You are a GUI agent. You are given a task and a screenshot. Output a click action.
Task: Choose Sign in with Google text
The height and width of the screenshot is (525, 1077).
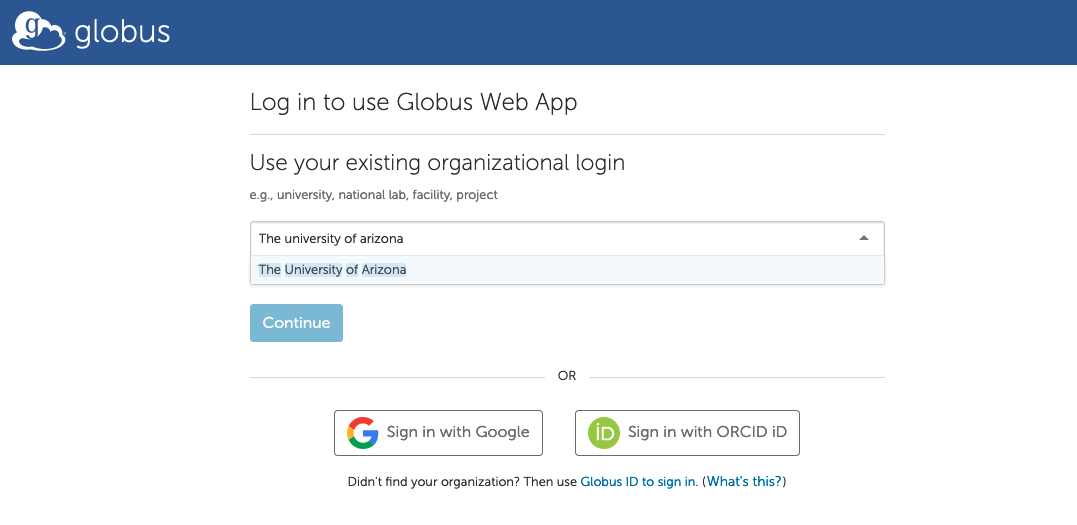pos(457,432)
